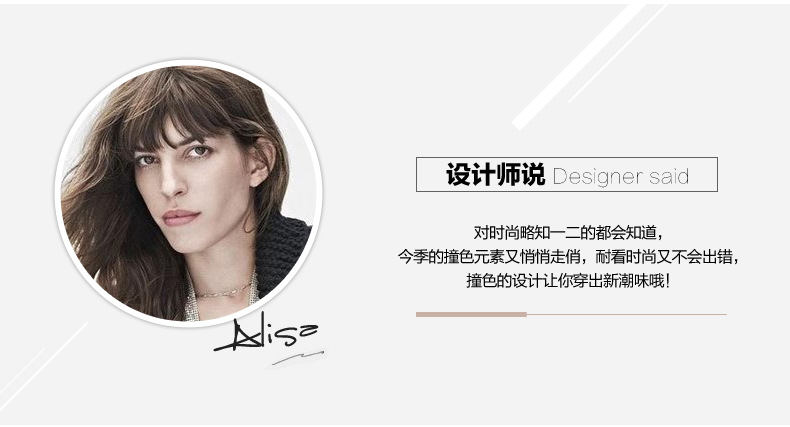The image size is (790, 427).
Task: Click the squiggle underline beneath the signature
Action: tap(298, 358)
